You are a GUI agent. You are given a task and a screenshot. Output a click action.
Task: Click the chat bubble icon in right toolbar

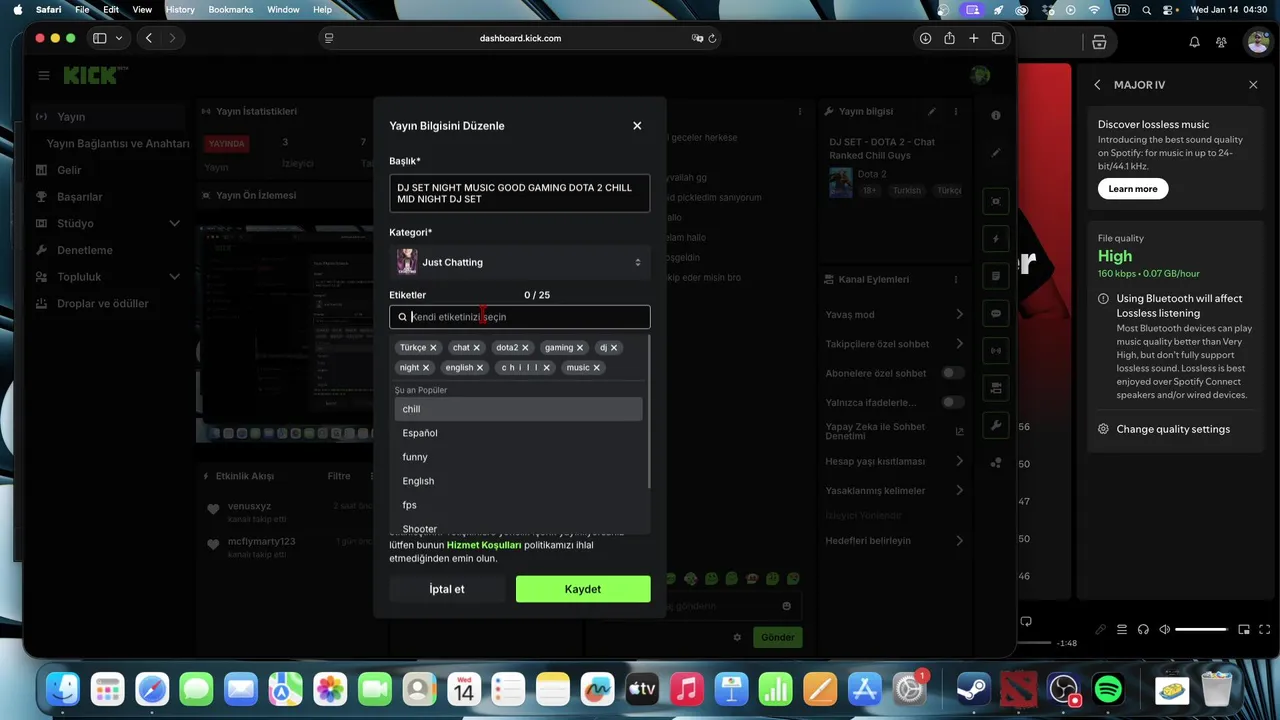[x=995, y=314]
